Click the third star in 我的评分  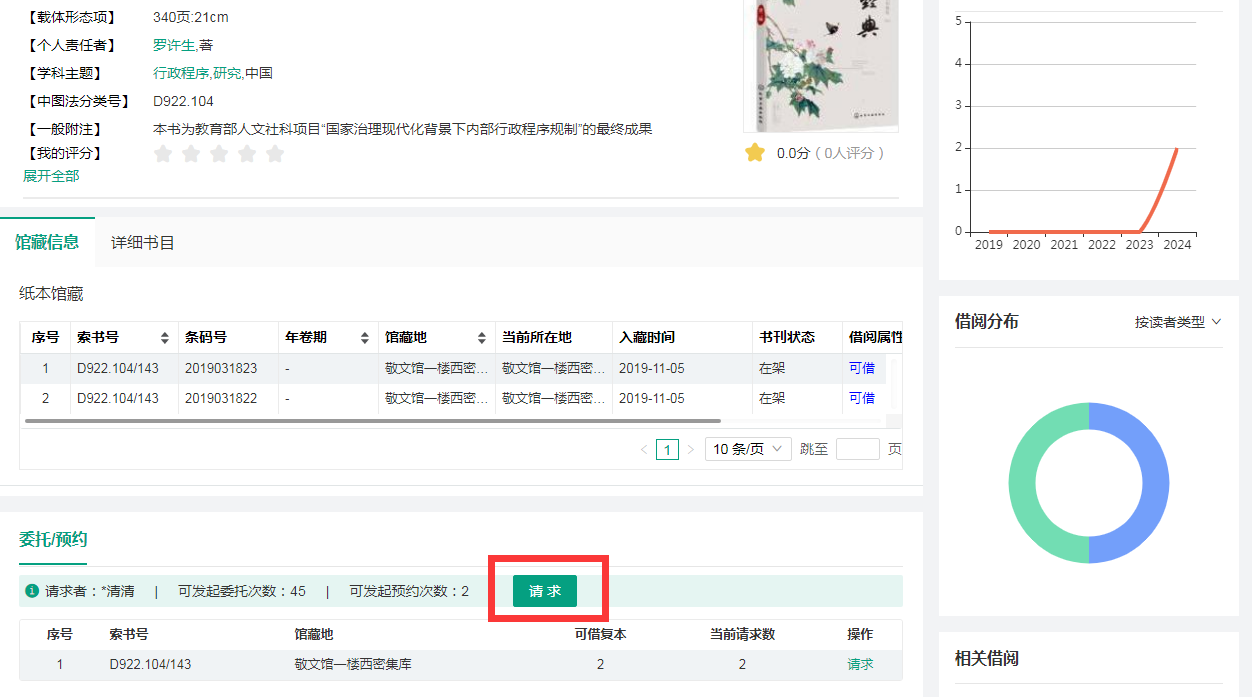pyautogui.click(x=219, y=154)
